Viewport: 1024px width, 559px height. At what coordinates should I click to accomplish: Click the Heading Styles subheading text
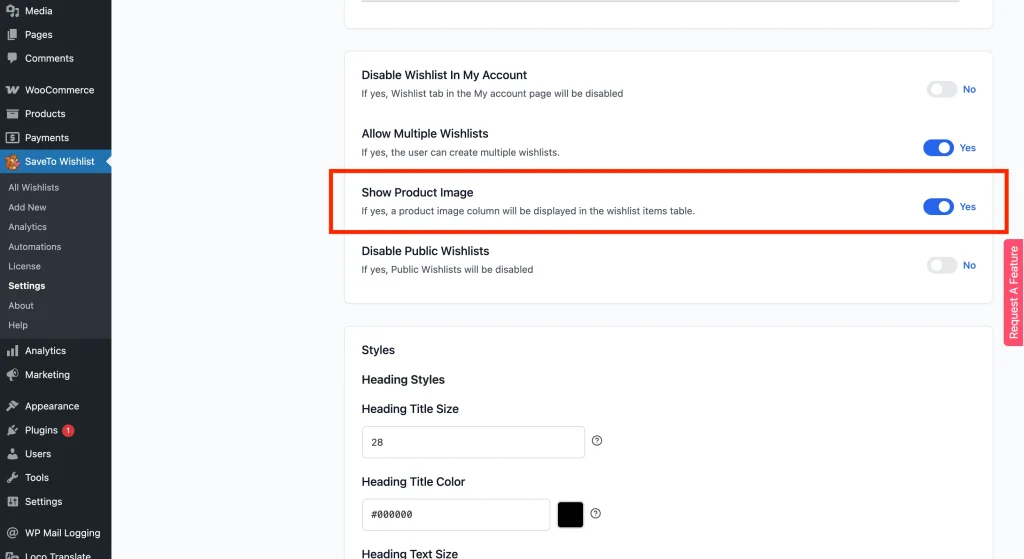[403, 379]
